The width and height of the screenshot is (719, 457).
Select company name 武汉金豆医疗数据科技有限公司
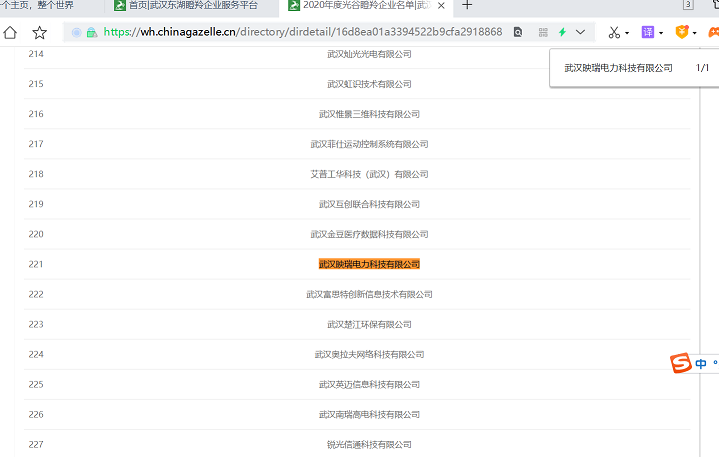coord(369,234)
